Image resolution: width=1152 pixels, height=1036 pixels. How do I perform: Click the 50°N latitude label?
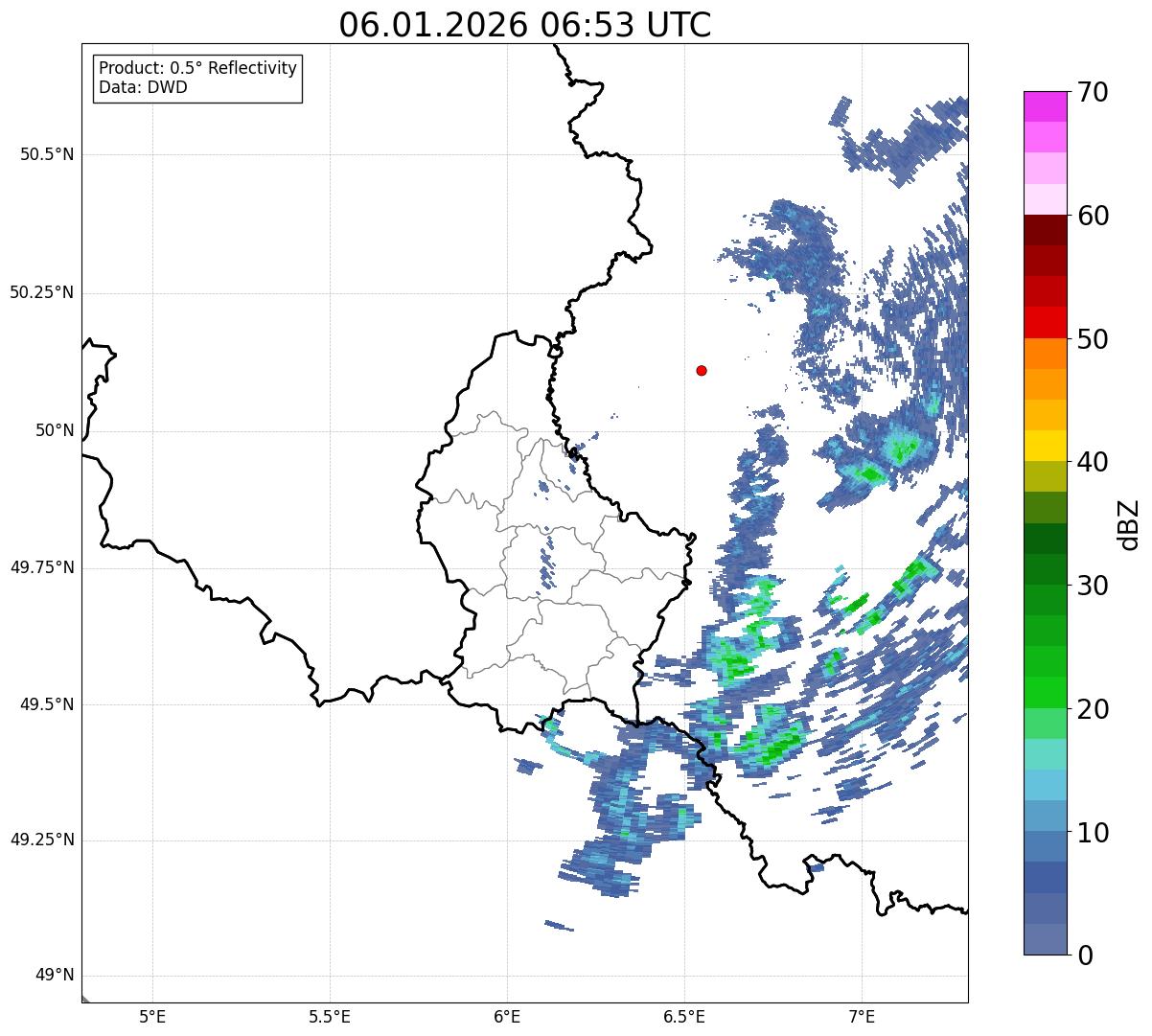pyautogui.click(x=55, y=430)
